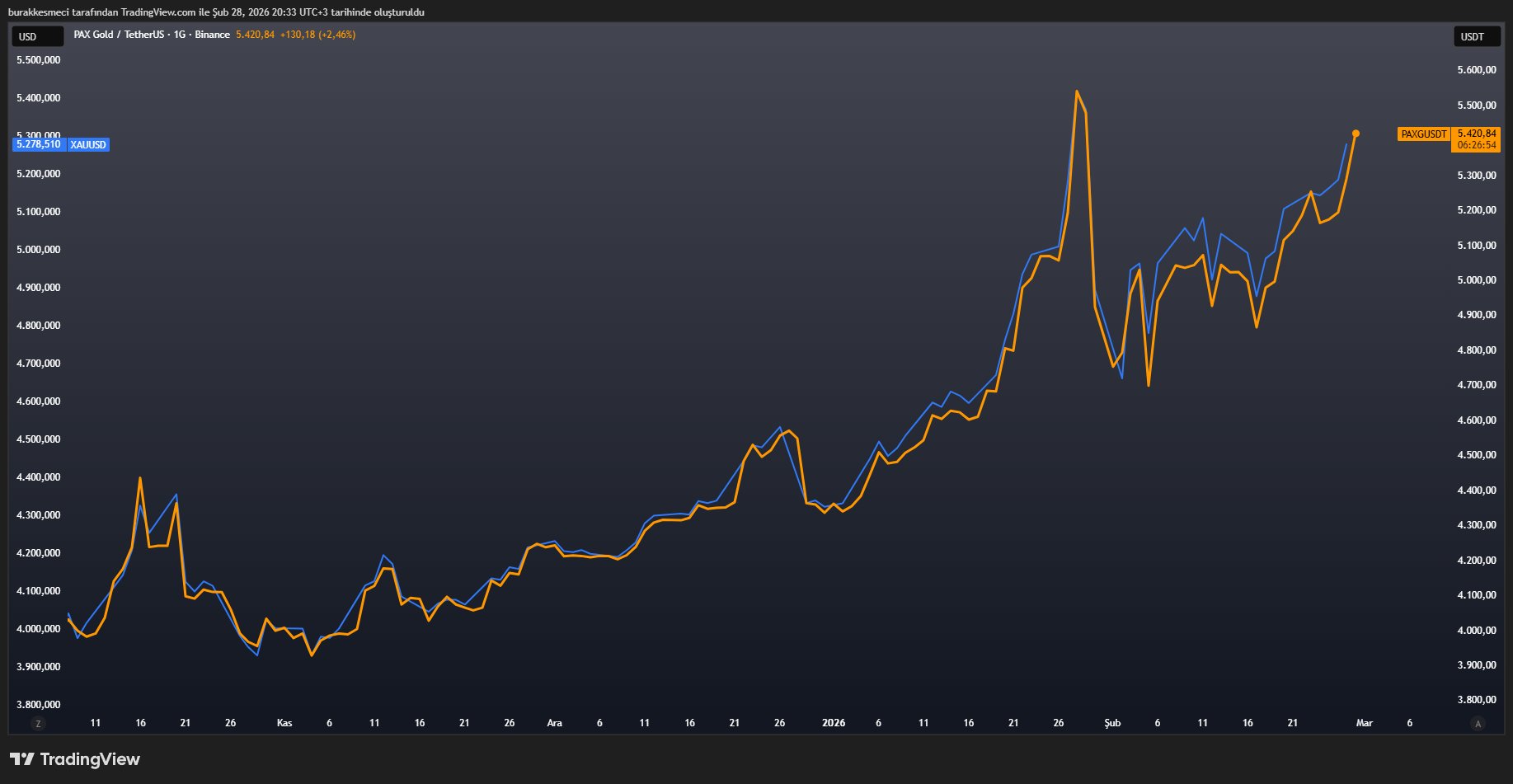Click the 2026 year marker on time axis
Viewport: 1513px width, 784px height.
pyautogui.click(x=833, y=723)
